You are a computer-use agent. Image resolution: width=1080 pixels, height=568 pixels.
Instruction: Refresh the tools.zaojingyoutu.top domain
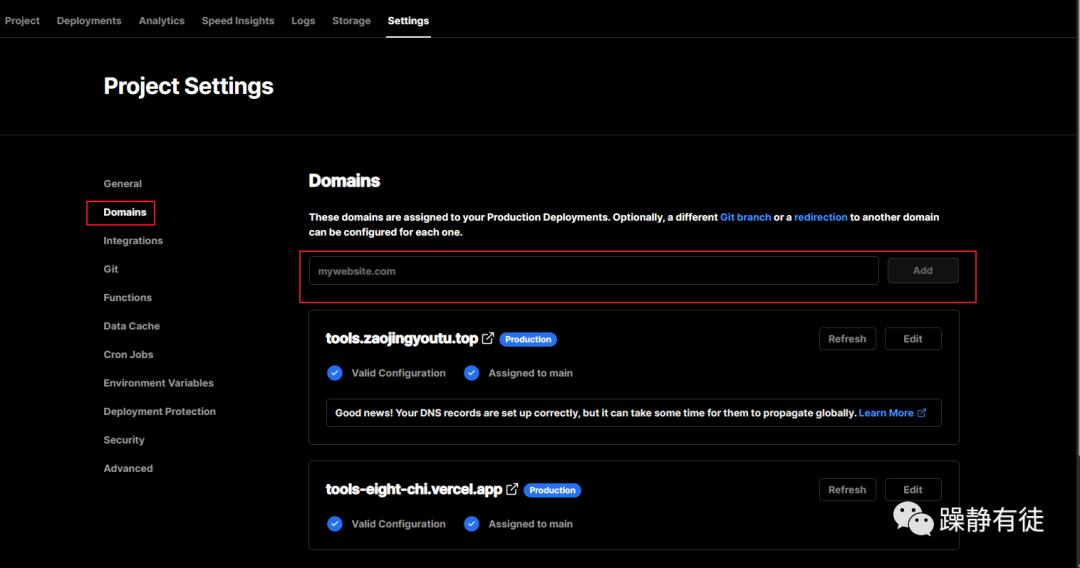[x=847, y=339]
